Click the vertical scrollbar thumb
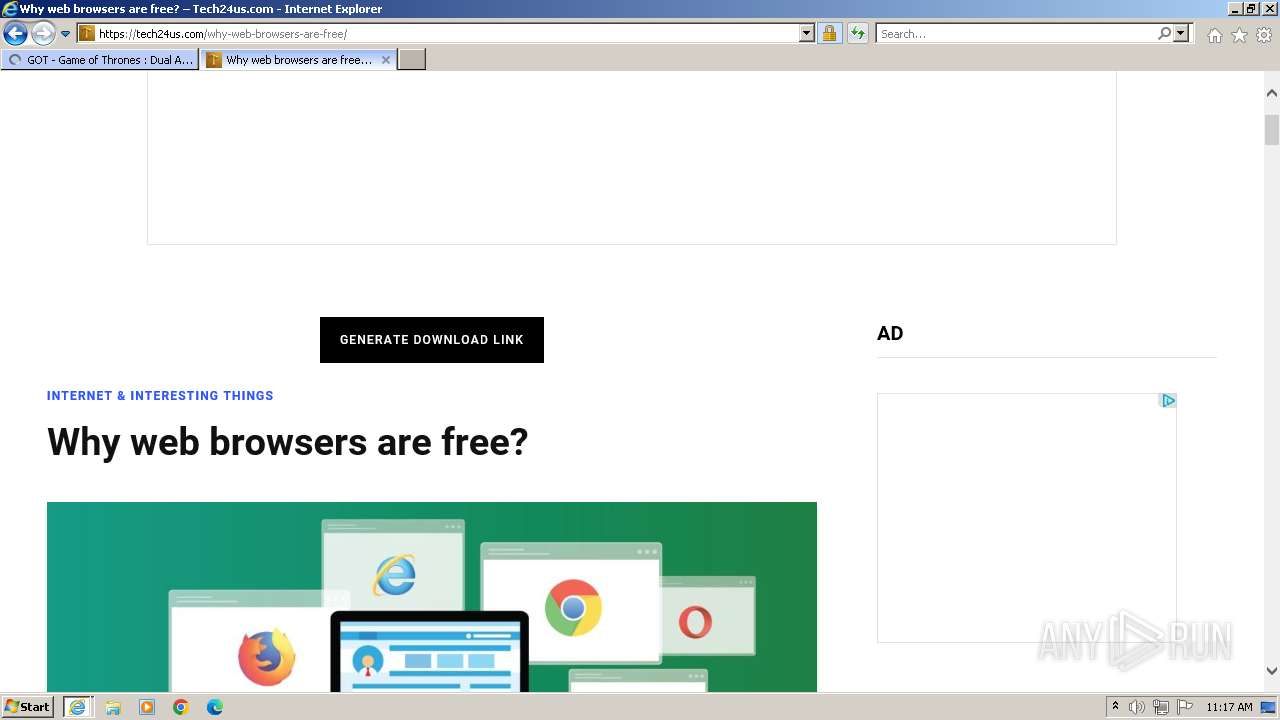The height and width of the screenshot is (720, 1280). pyautogui.click(x=1272, y=130)
